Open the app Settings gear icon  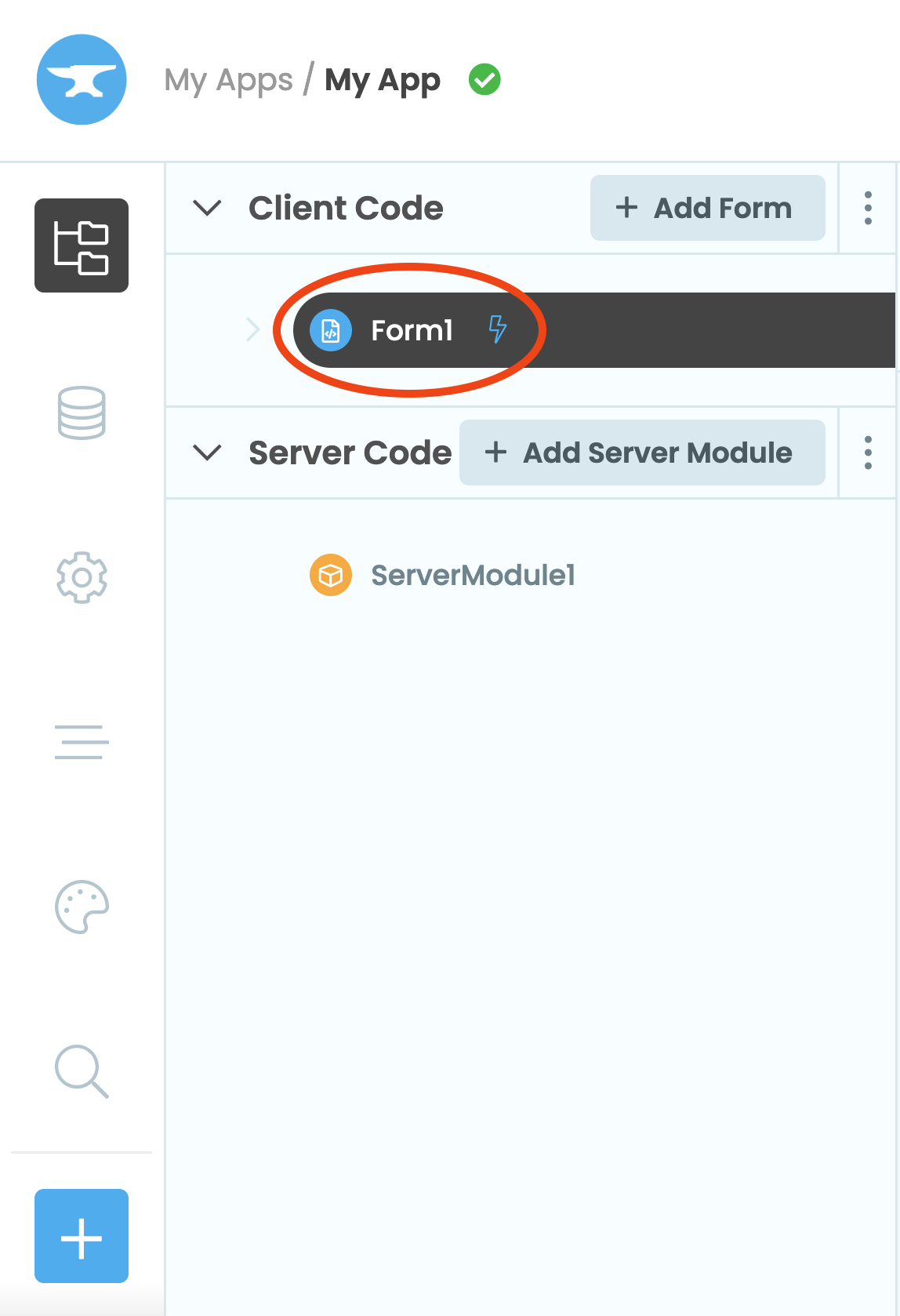(81, 577)
